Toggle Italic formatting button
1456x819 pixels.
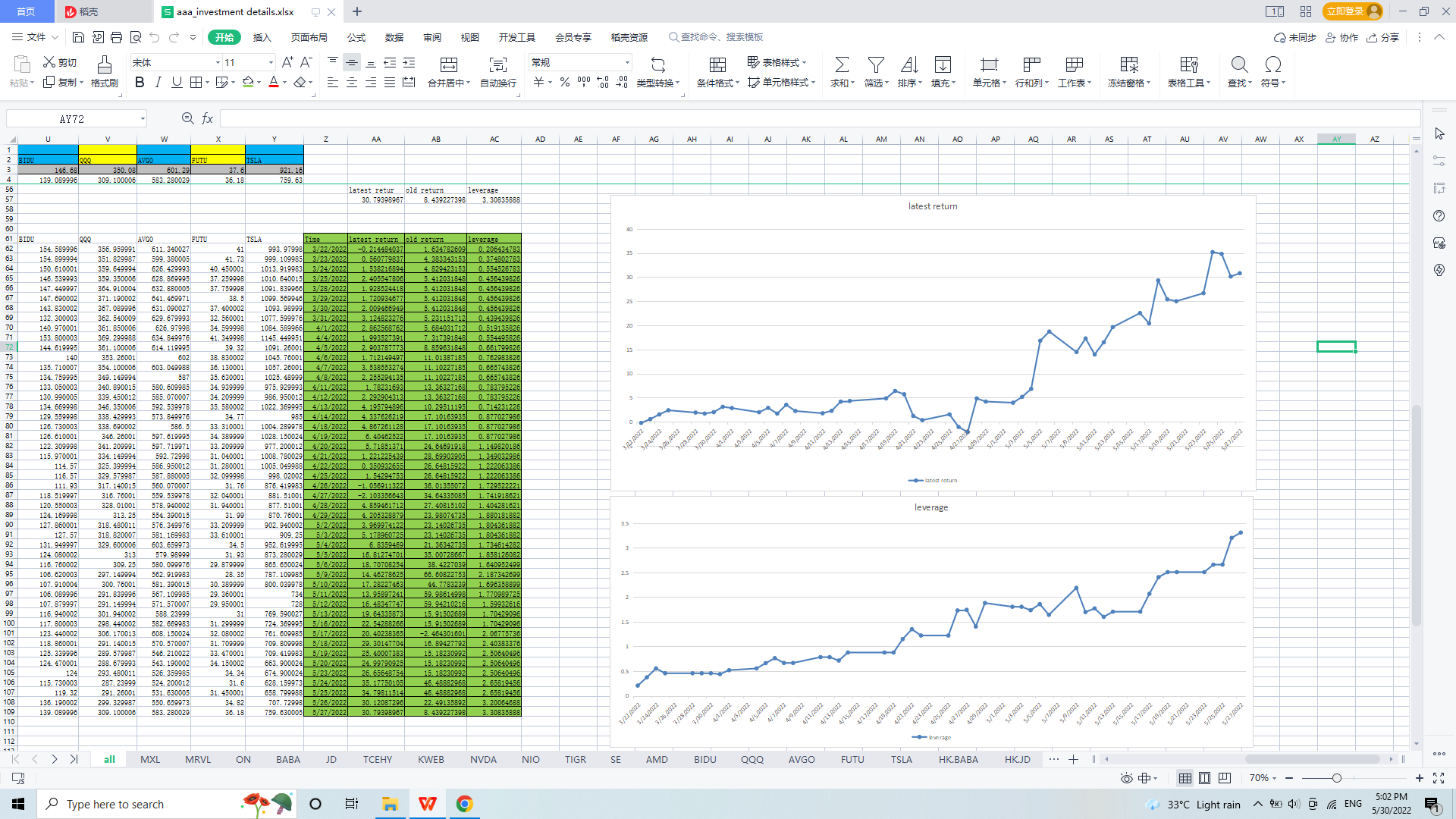coord(158,83)
